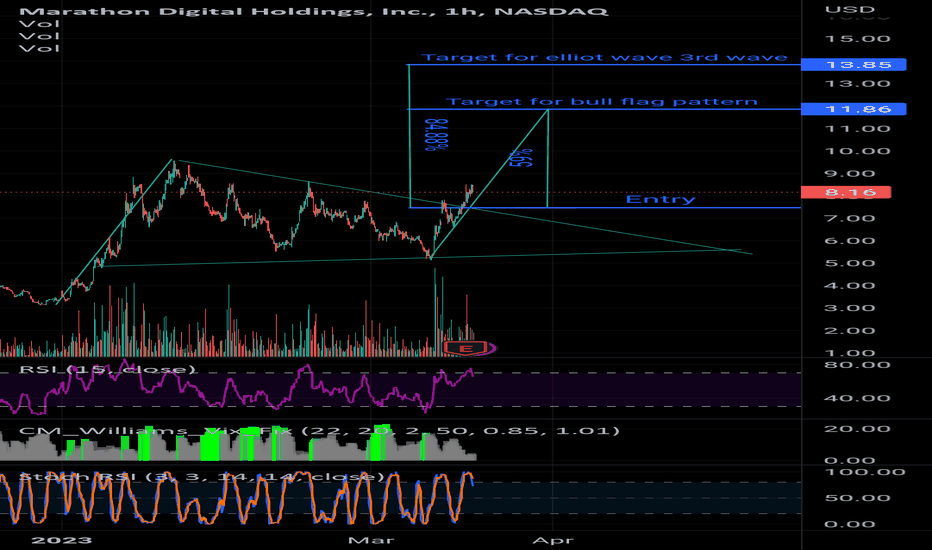Click the 10.00 price axis value

pos(857,151)
